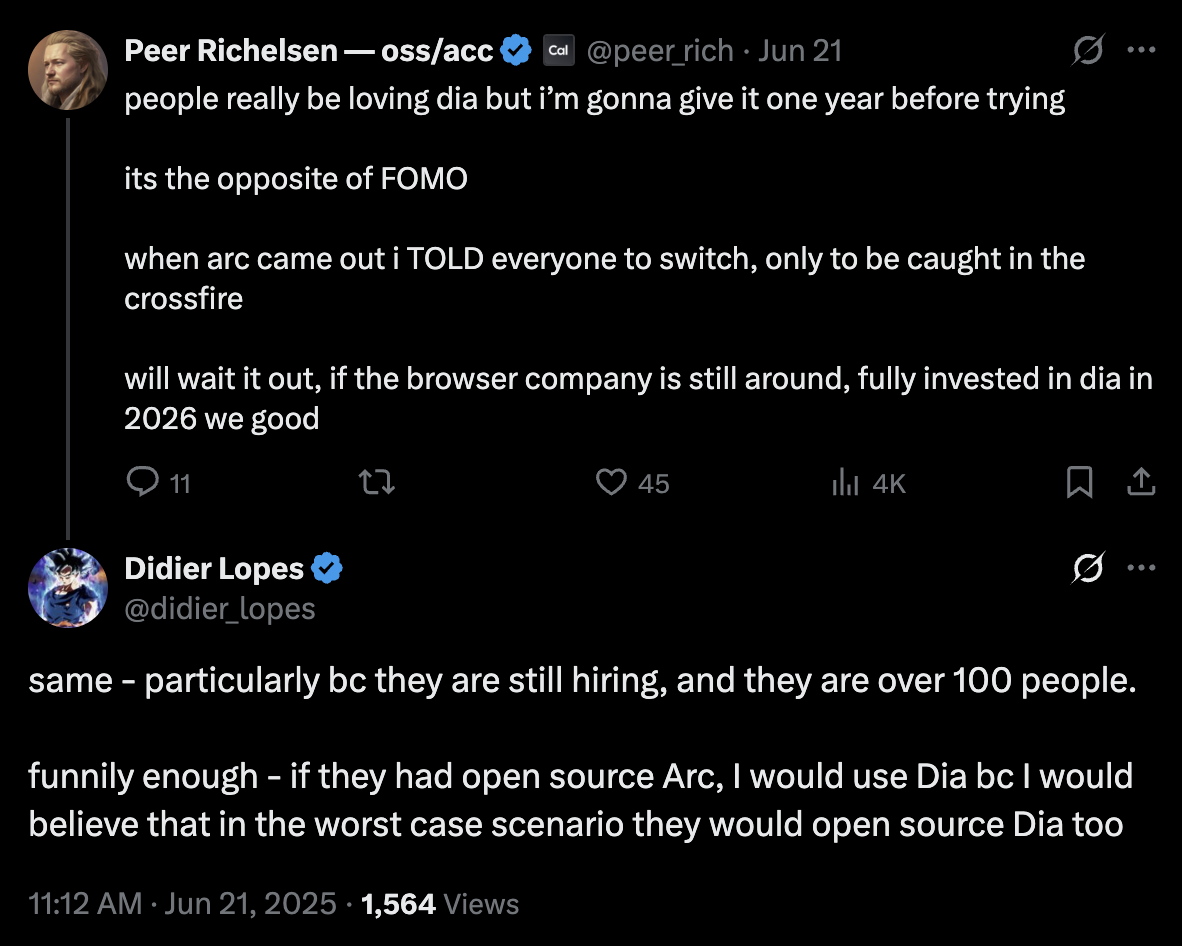Click Peer Richelsen — oss/acc name
Viewport: 1182px width, 946px height.
pos(308,51)
